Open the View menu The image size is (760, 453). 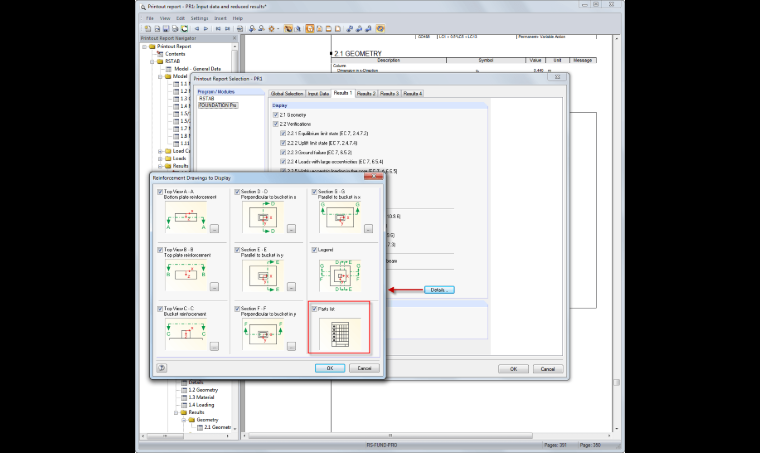[165, 18]
